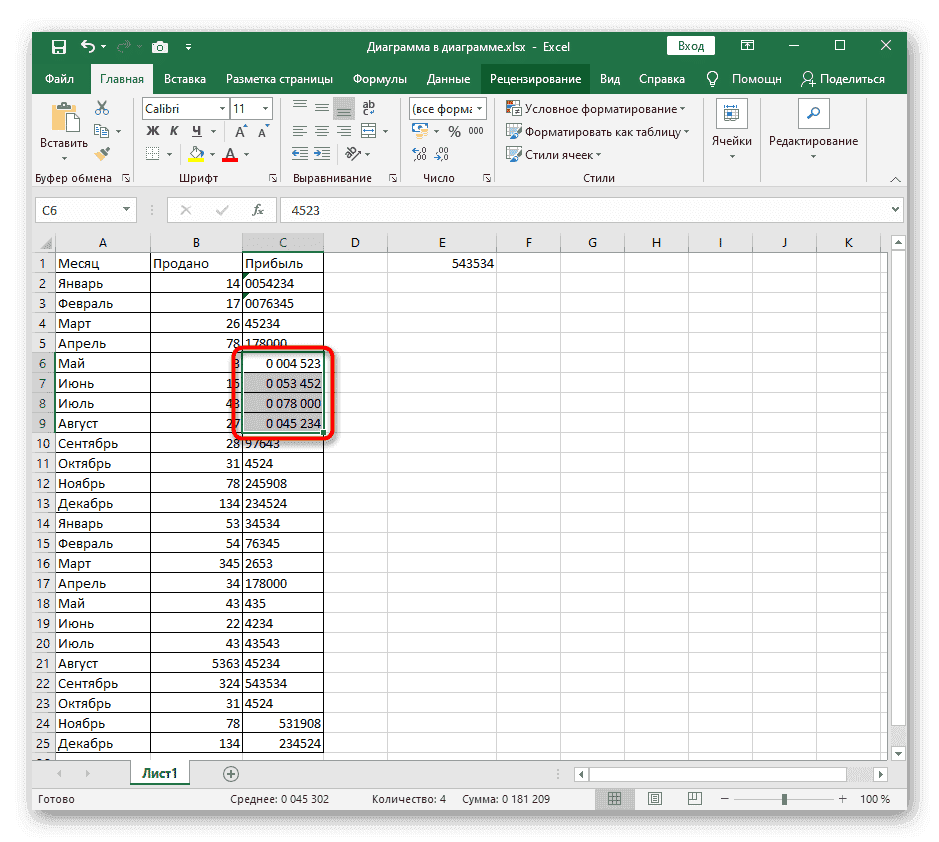Click the Insert Function fx icon
939x842 pixels.
[257, 210]
